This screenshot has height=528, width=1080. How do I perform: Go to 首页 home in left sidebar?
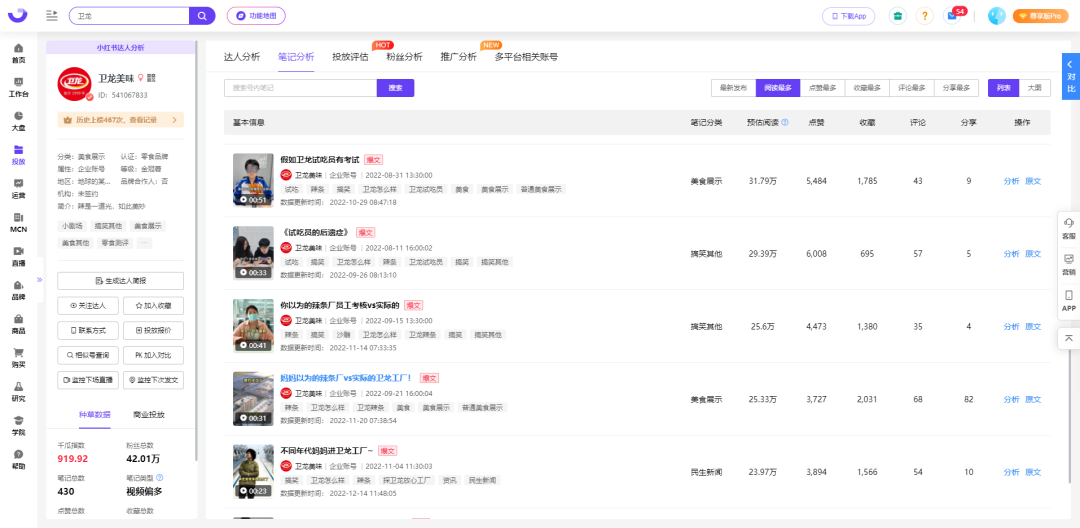(x=19, y=54)
